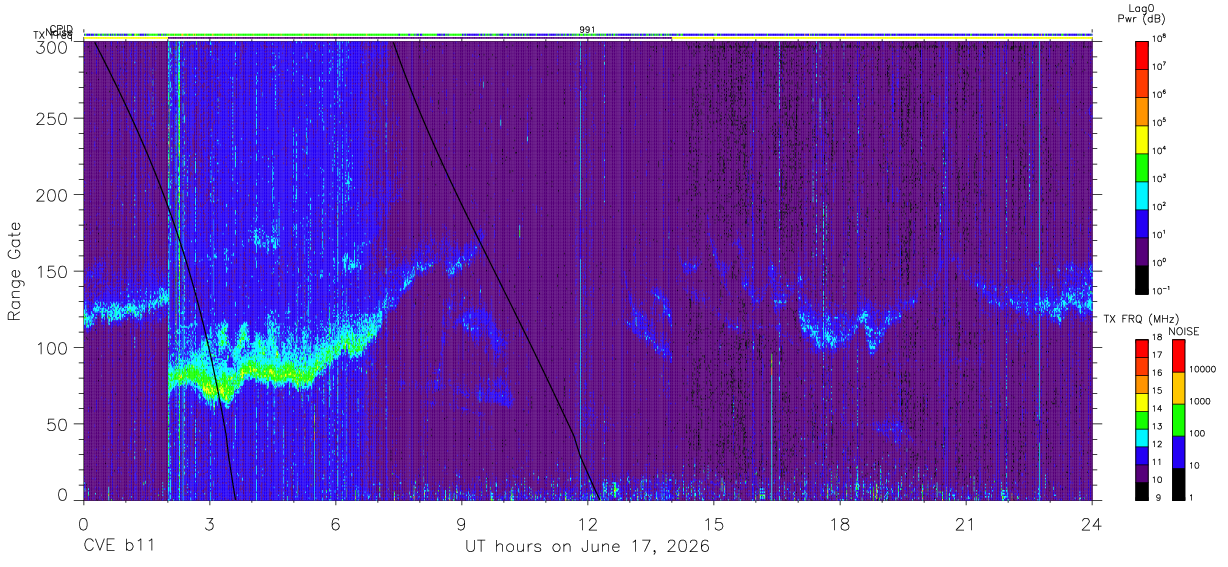Image resolution: width=1228 pixels, height=567 pixels.
Task: Click the green segment of NOISE colorbar
Action: click(1177, 420)
